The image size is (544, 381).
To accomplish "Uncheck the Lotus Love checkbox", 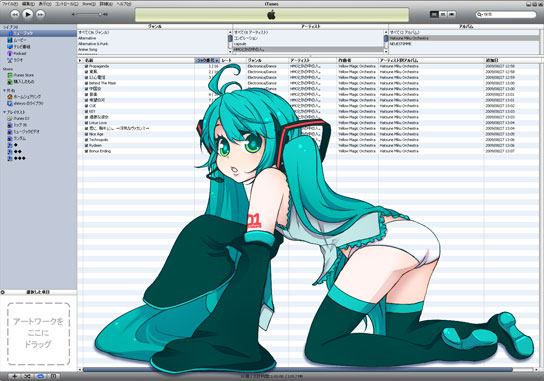I will click(x=86, y=122).
